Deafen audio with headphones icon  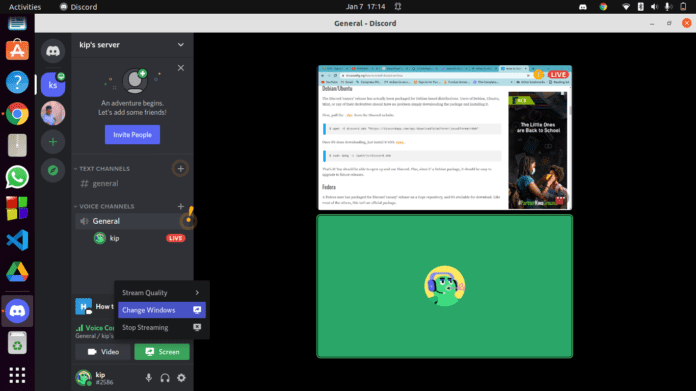coord(165,378)
